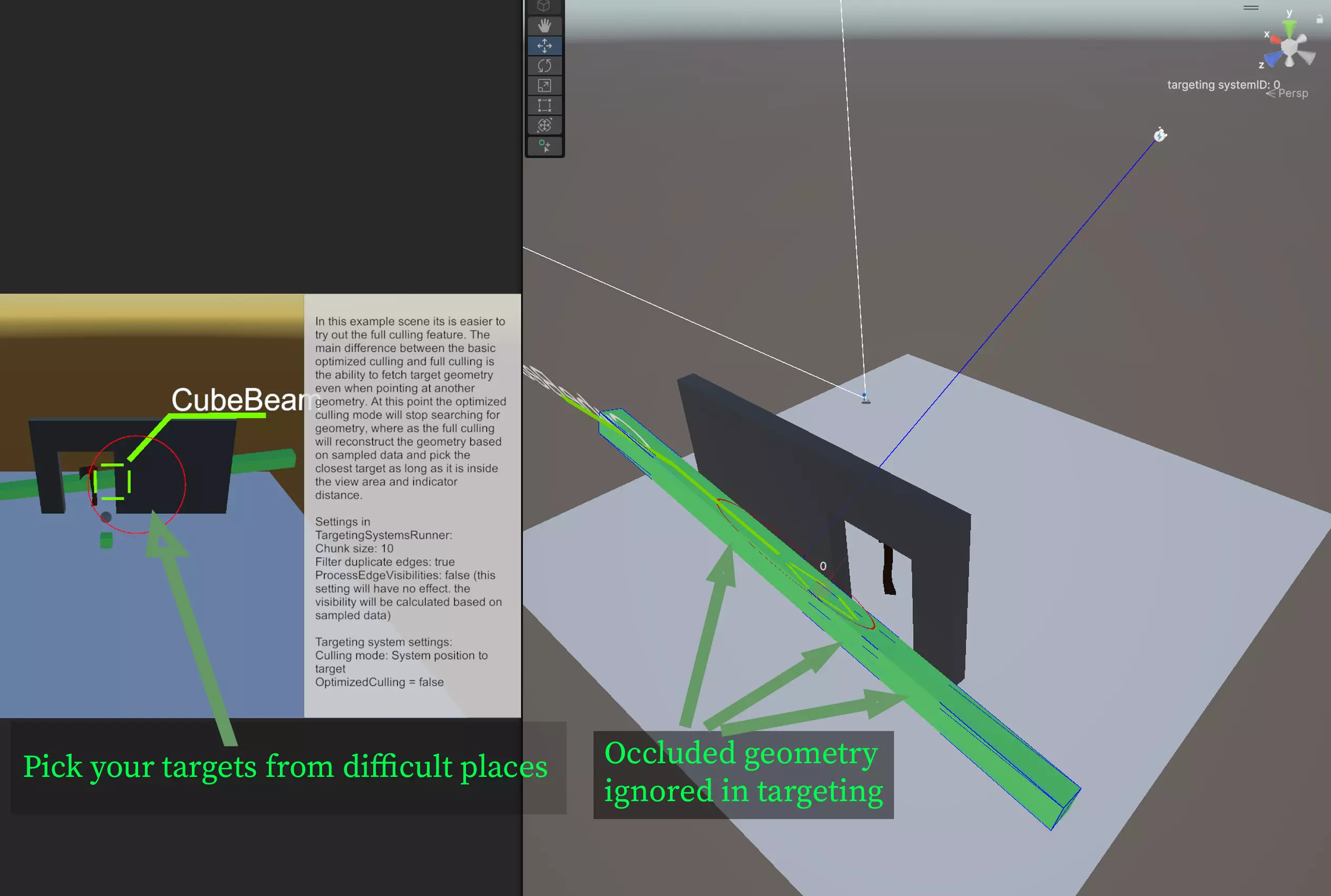1331x896 pixels.
Task: Select the combined Transform tool
Action: pos(544,125)
